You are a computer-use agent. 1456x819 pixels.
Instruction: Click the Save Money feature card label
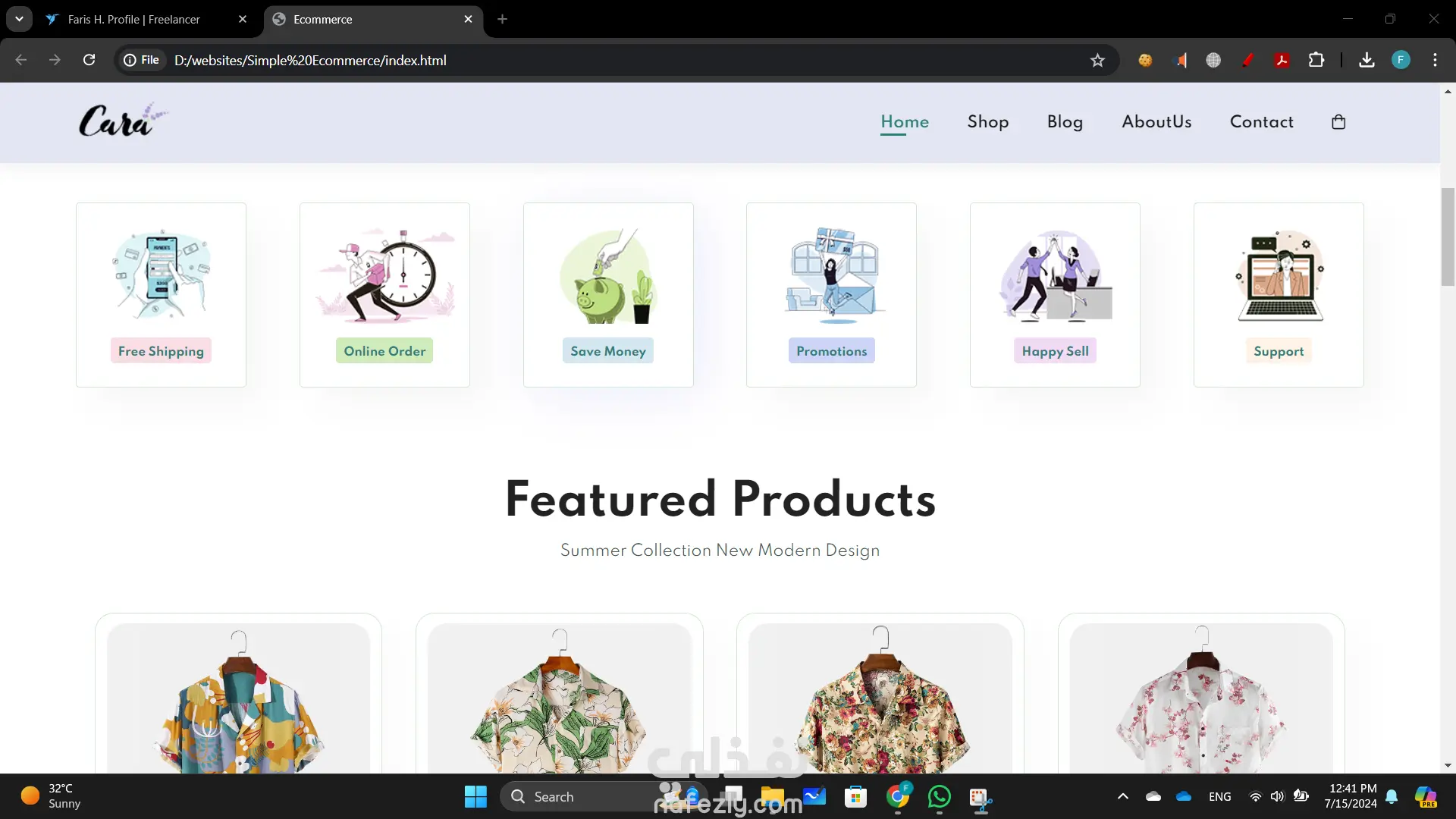[607, 351]
